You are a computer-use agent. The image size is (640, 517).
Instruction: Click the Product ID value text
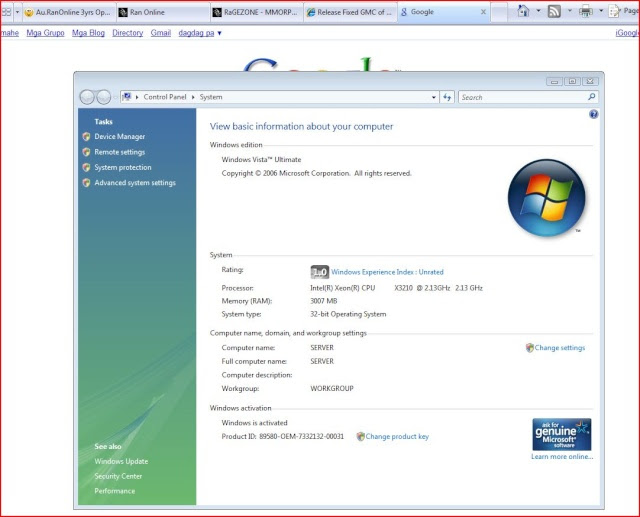click(301, 437)
